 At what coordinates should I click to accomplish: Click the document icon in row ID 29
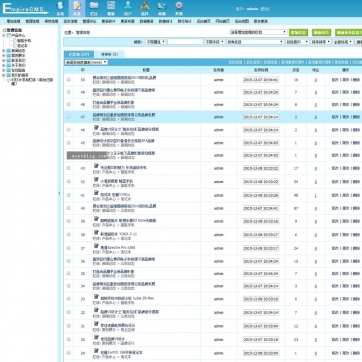coord(96,350)
